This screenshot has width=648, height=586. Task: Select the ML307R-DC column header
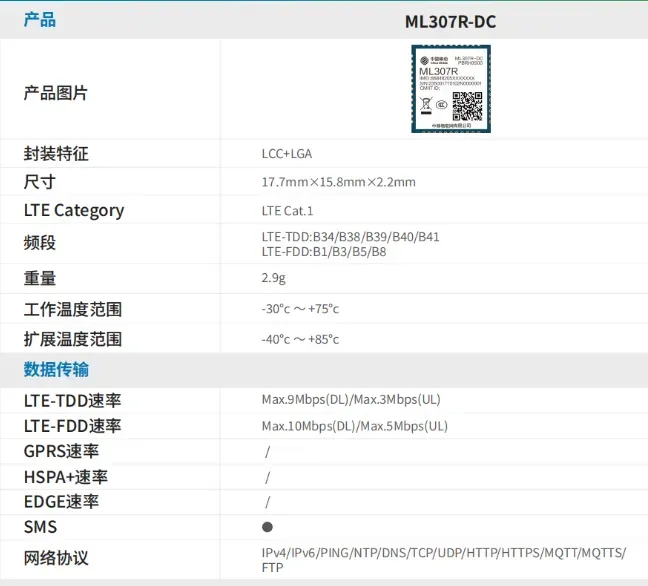(x=450, y=22)
